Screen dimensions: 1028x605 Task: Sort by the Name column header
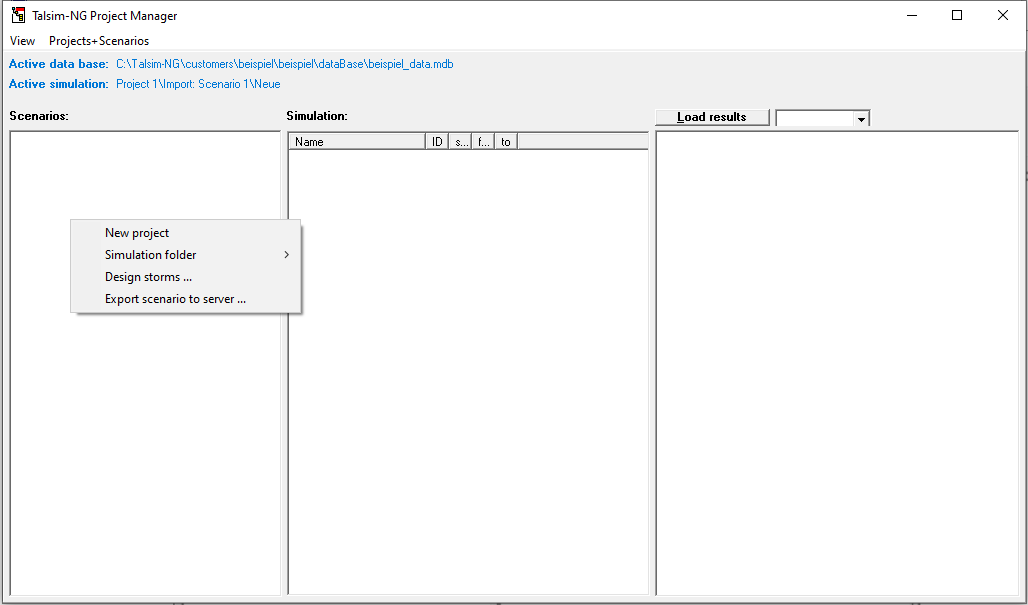357,142
